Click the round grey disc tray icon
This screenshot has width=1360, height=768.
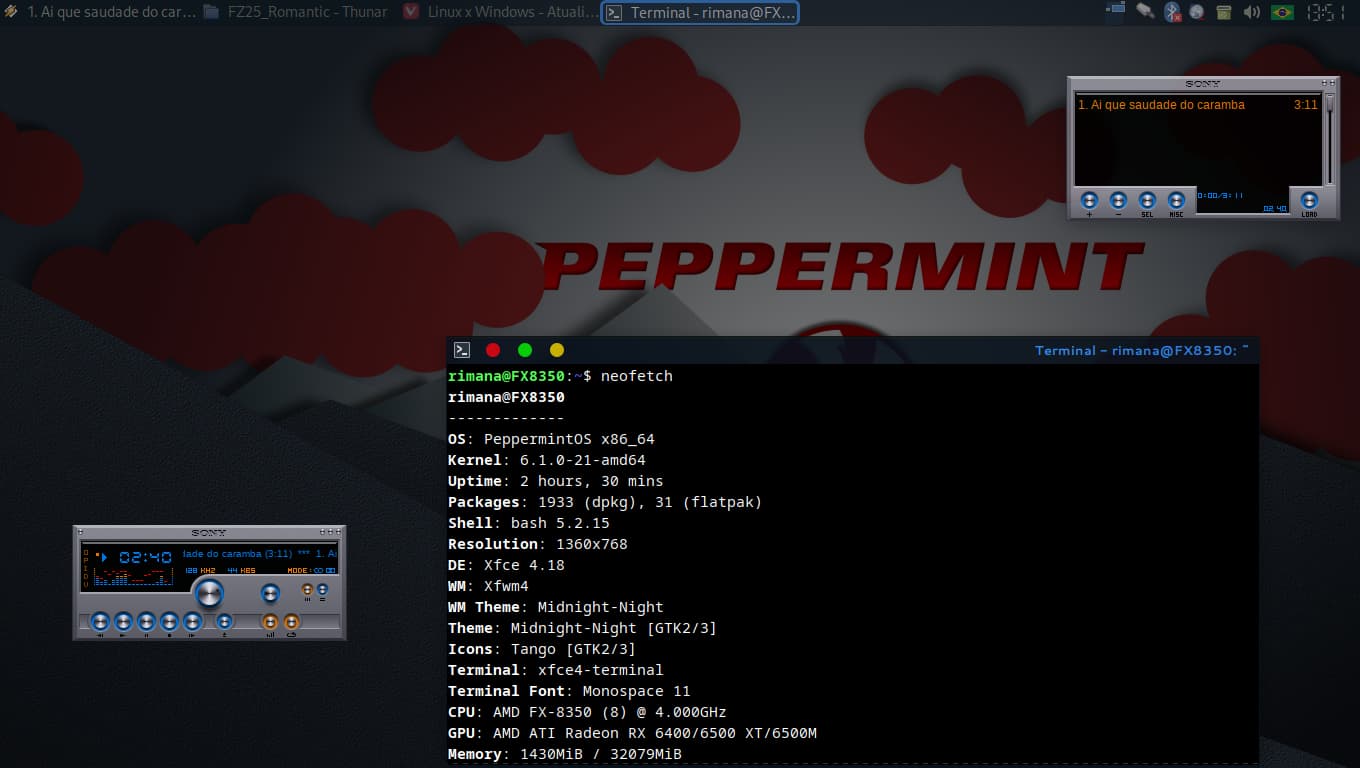click(x=1196, y=12)
